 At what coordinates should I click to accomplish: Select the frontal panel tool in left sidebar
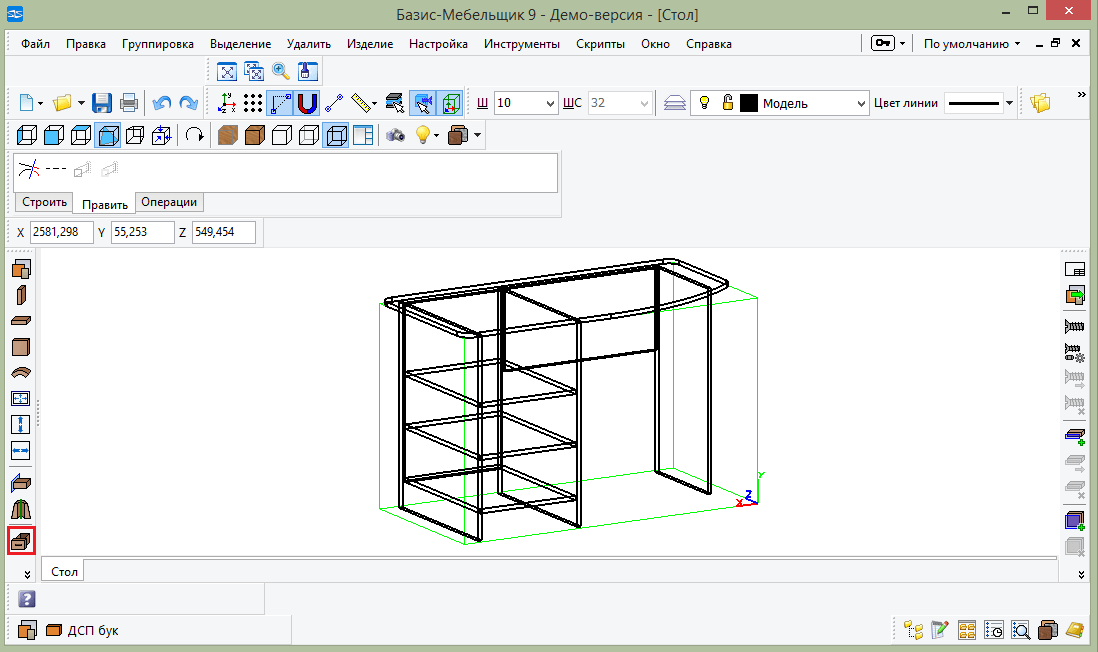point(21,347)
